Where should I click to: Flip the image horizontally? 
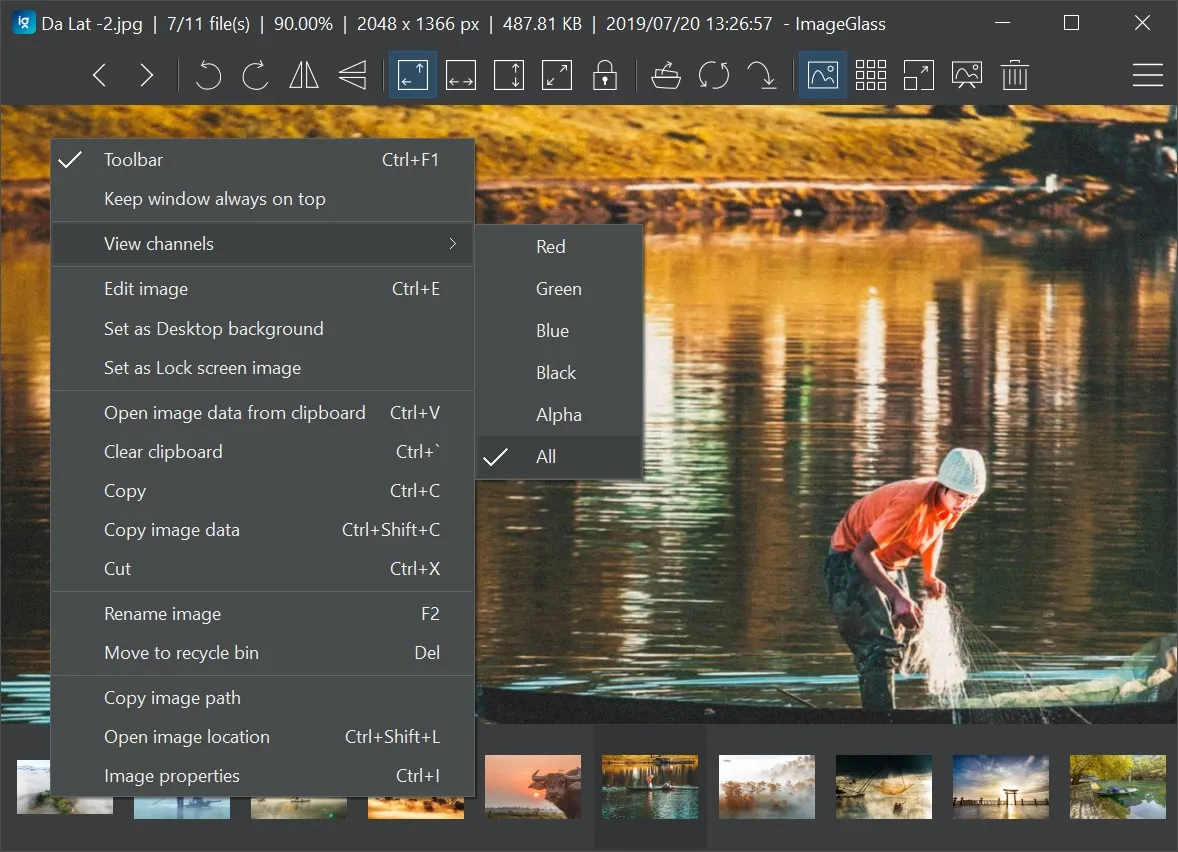tap(303, 76)
